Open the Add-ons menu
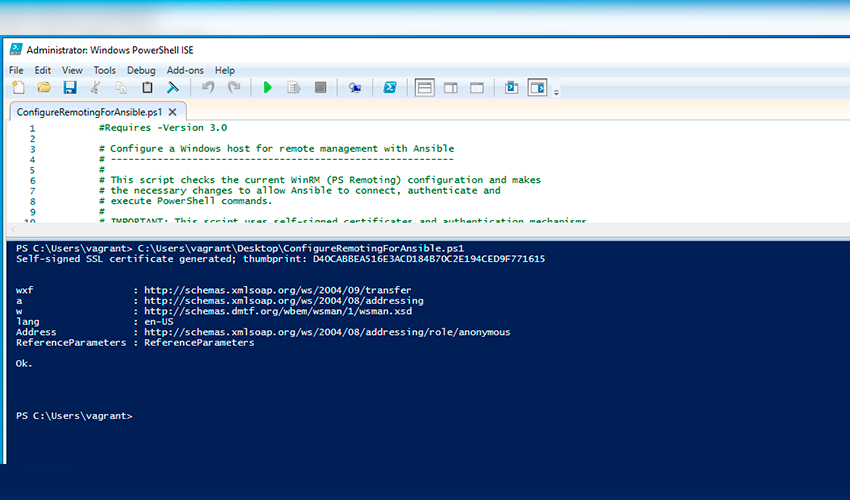 click(x=185, y=70)
